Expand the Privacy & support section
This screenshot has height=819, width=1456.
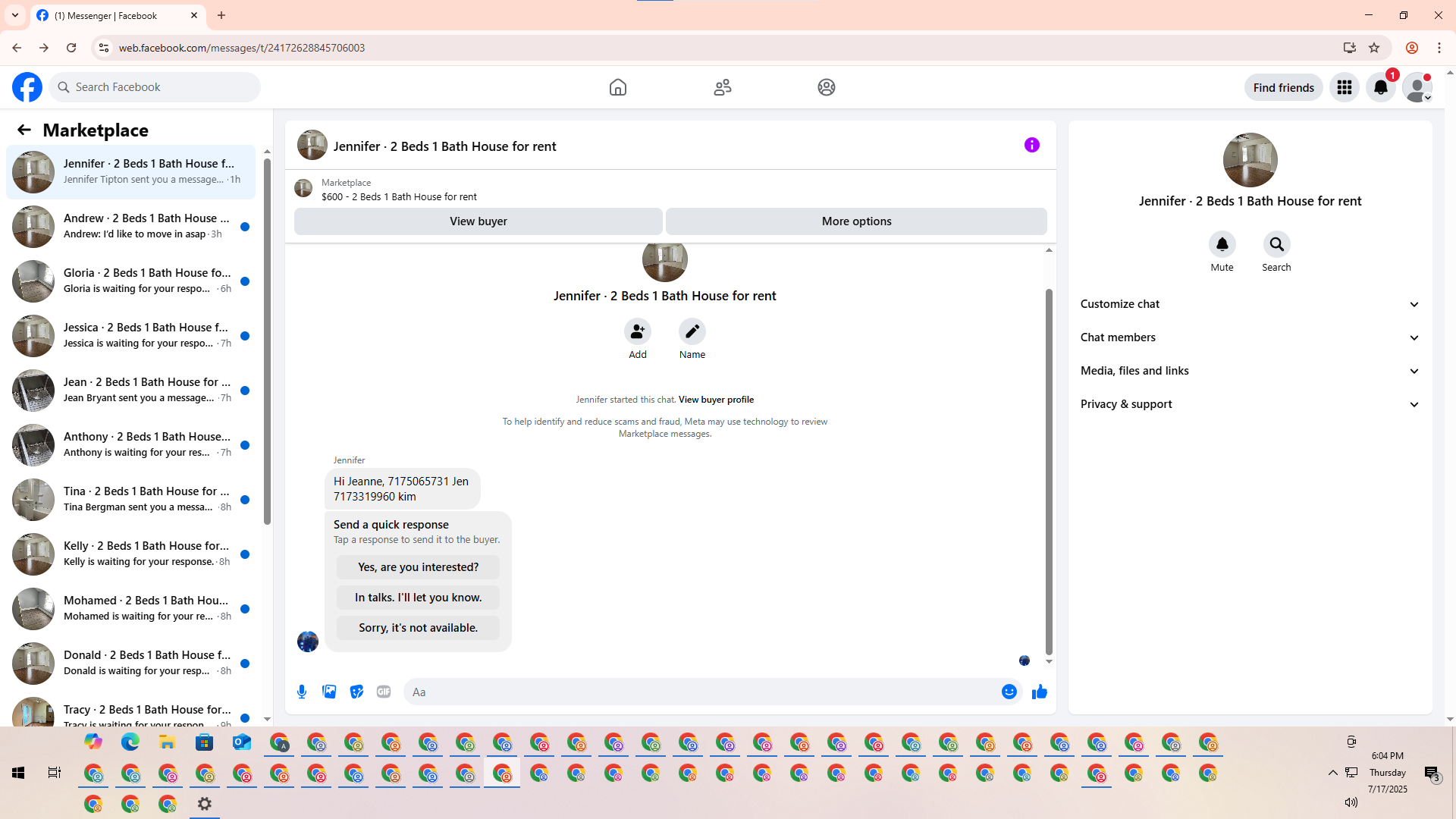point(1250,404)
